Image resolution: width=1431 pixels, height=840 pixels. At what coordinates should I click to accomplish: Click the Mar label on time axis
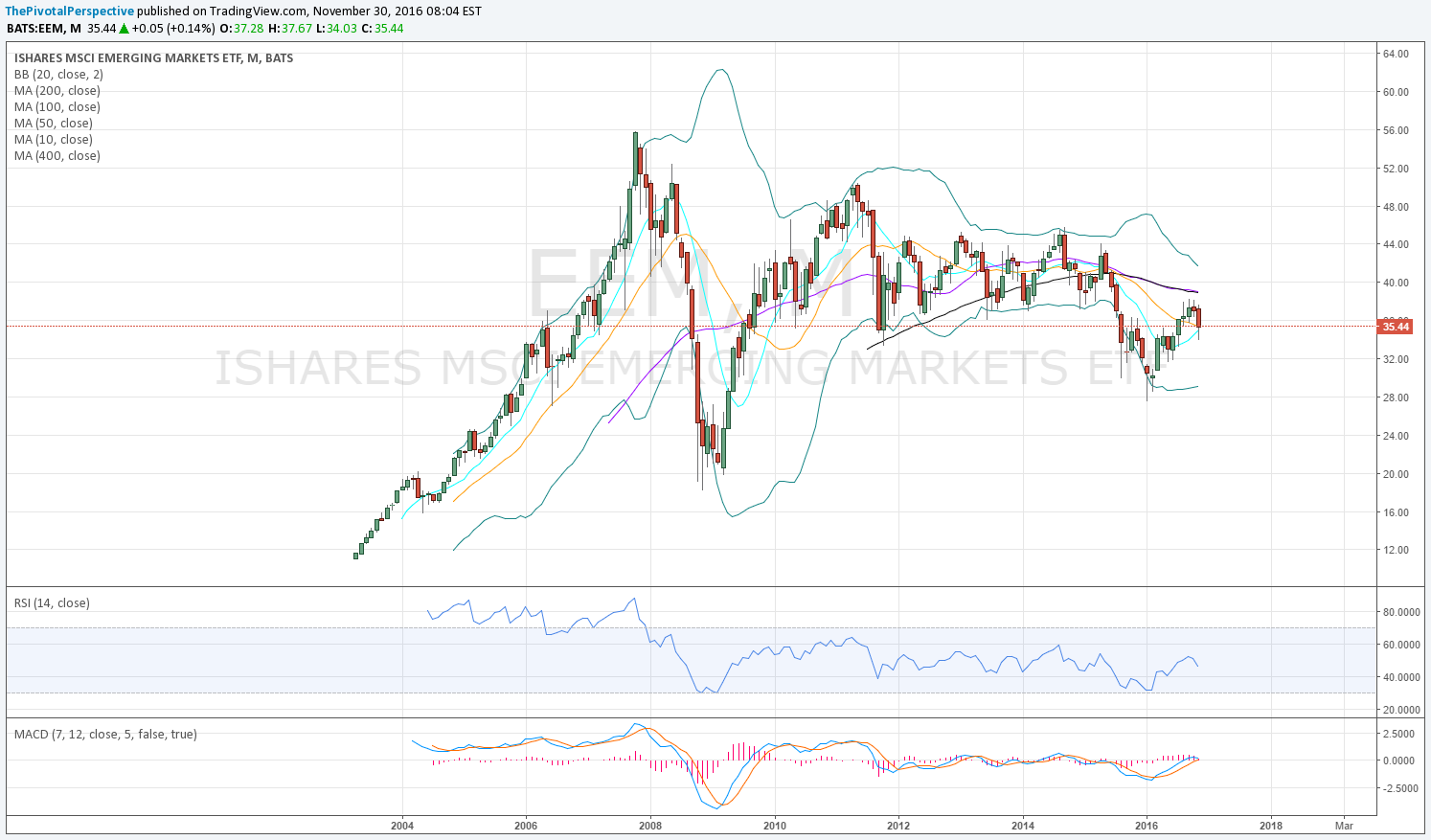coord(1344,825)
